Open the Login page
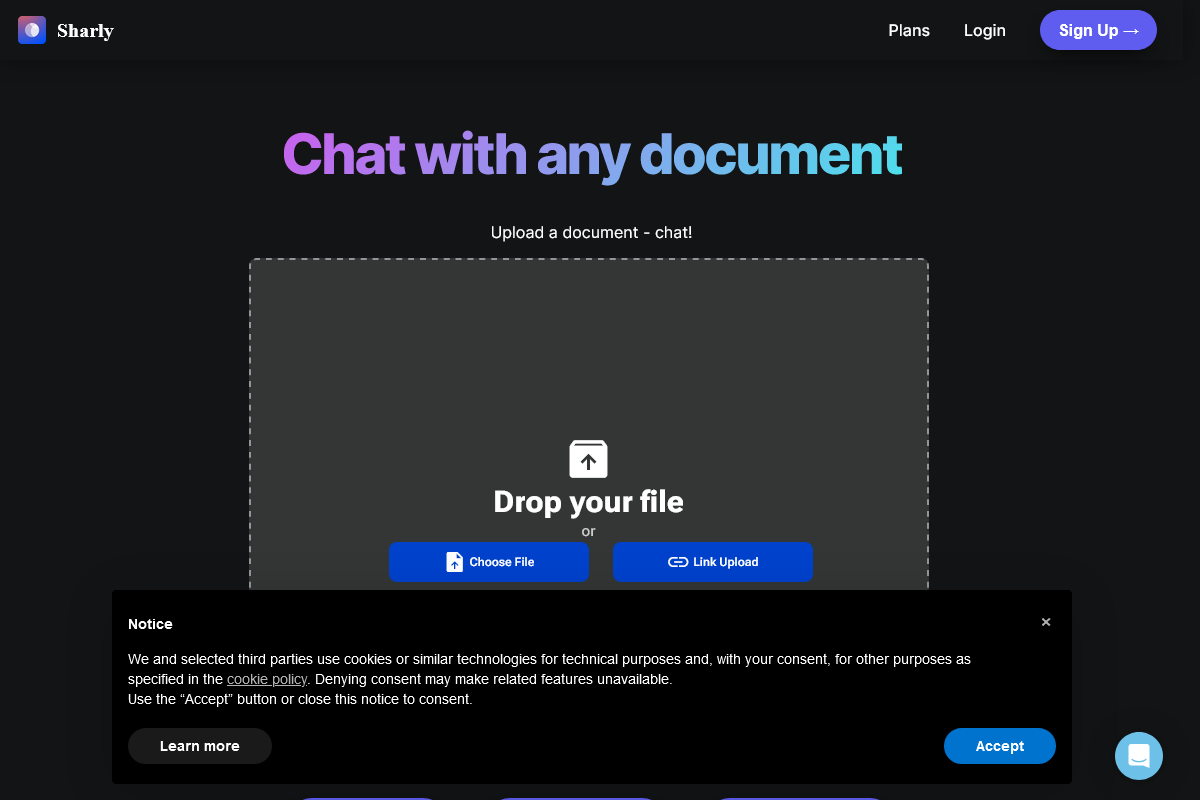This screenshot has height=800, width=1200. click(x=985, y=30)
